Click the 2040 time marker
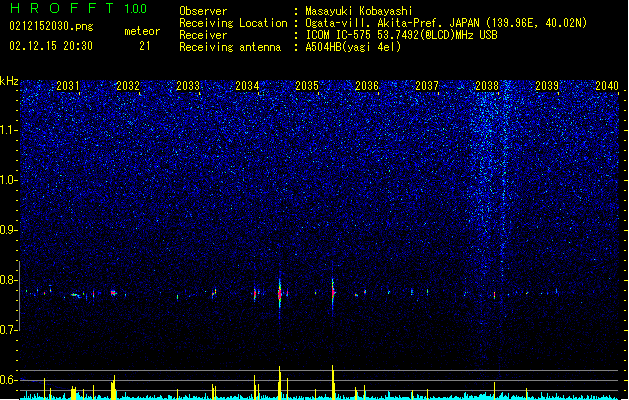Viewport: 629px width, 400px height. [x=607, y=86]
